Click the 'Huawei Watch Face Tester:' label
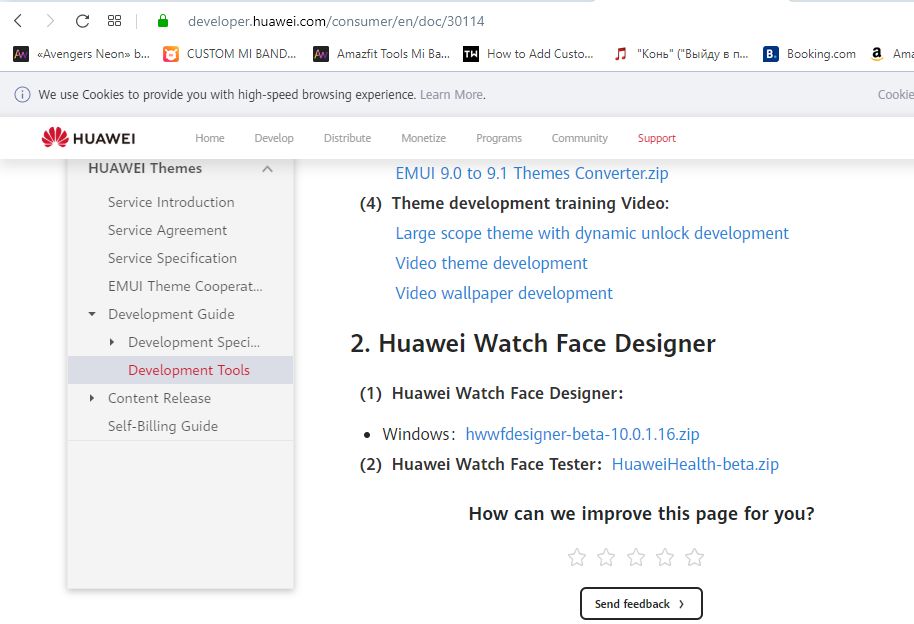The image size is (914, 624). pyautogui.click(x=497, y=464)
